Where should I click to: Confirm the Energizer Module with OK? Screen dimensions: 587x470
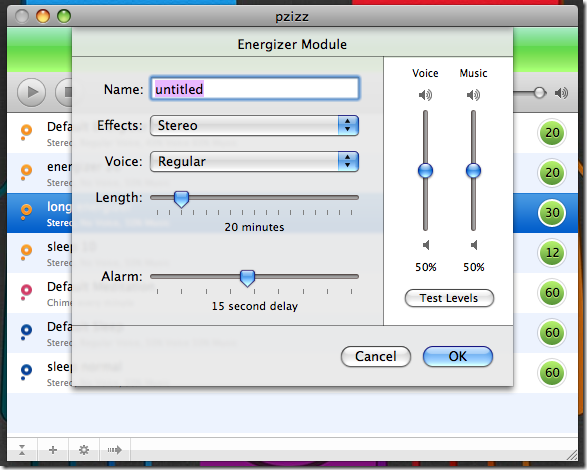tap(458, 357)
